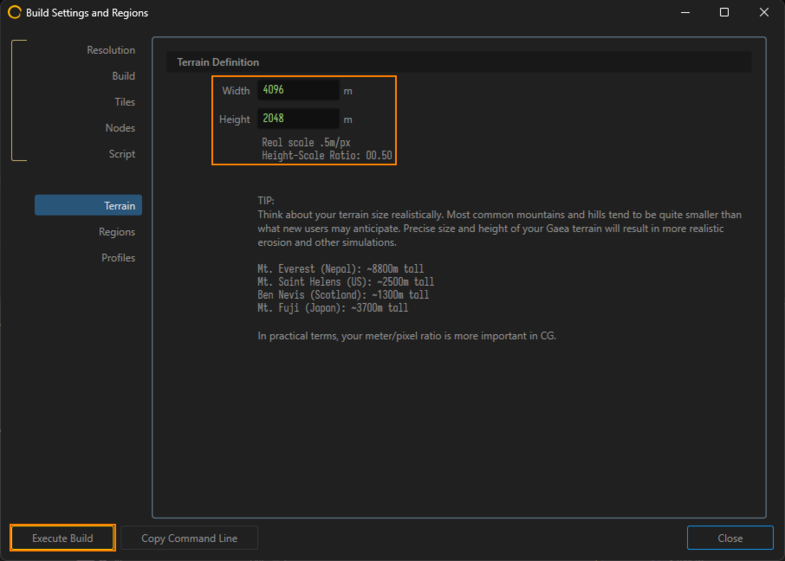Minimize the Build Settings window
The width and height of the screenshot is (785, 561).
(685, 13)
